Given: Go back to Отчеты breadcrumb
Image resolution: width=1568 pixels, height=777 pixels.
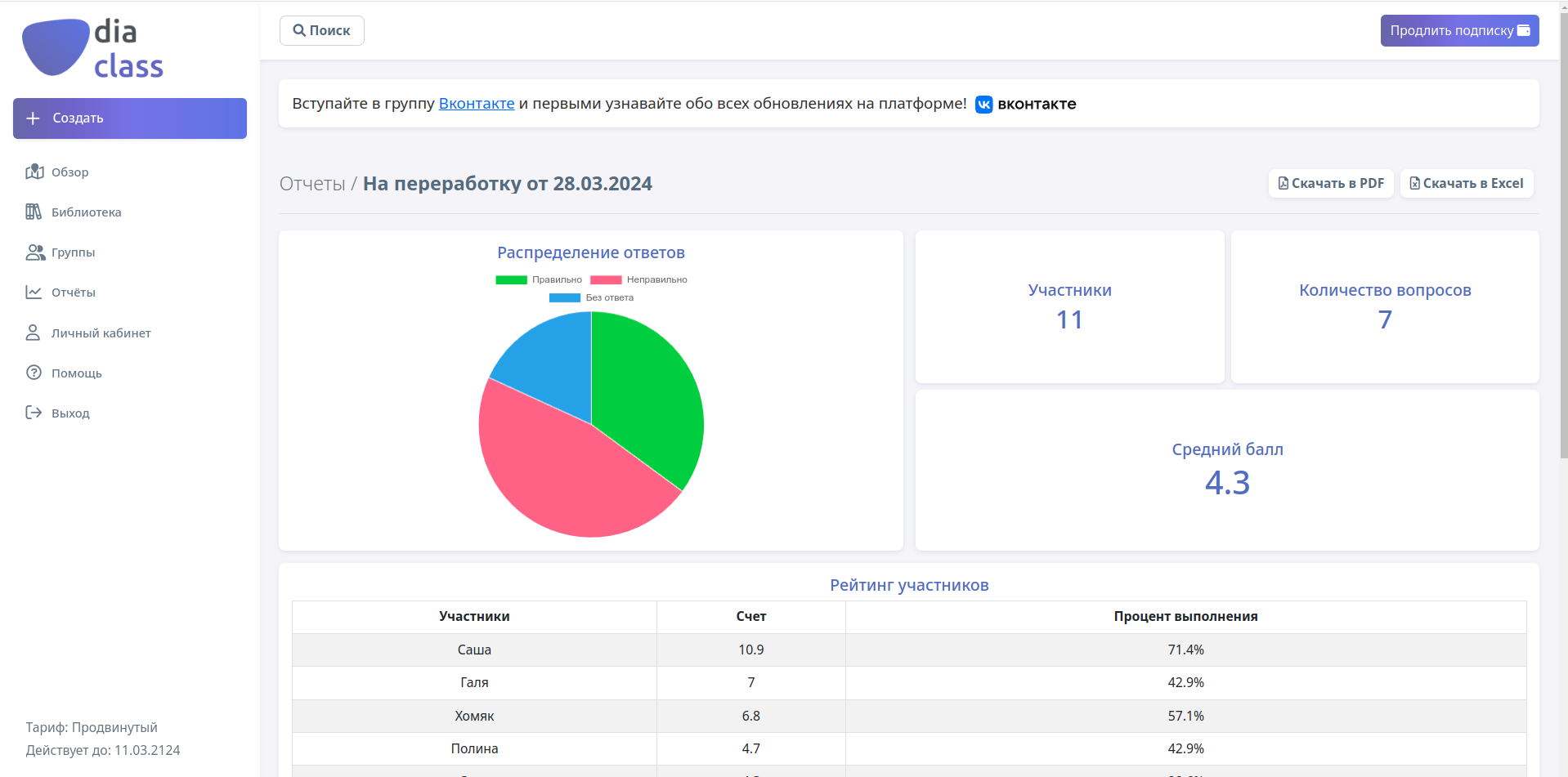Looking at the screenshot, I should (x=312, y=184).
